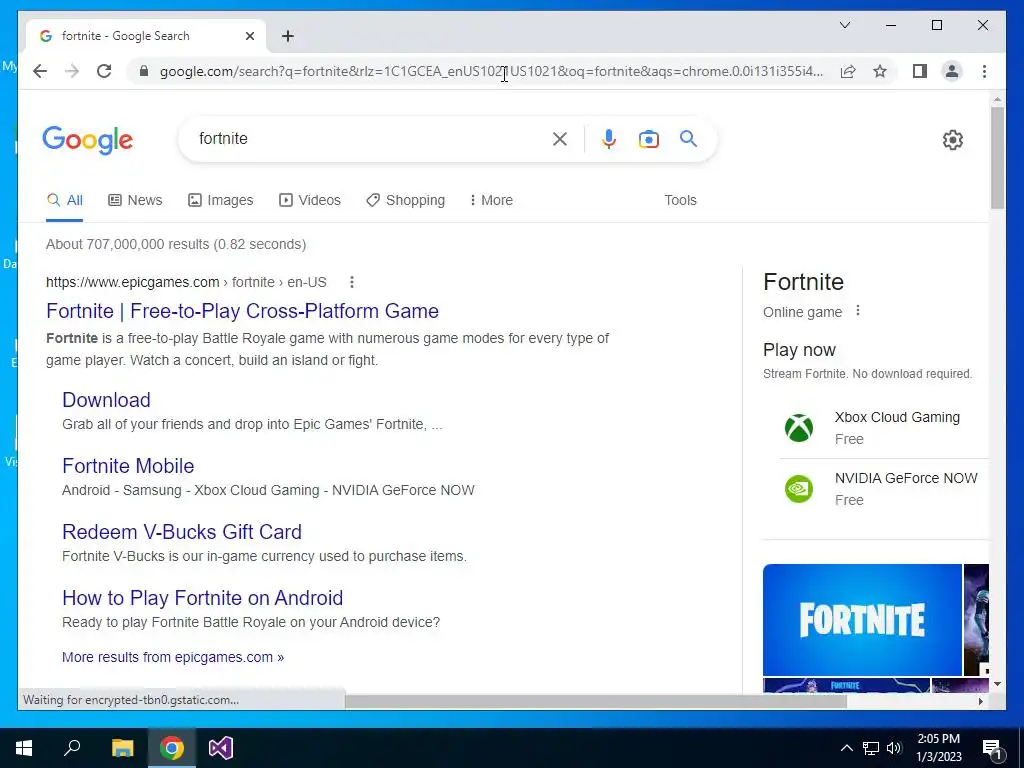Reload the page with the refresh icon
This screenshot has height=768, width=1024.
coord(104,71)
